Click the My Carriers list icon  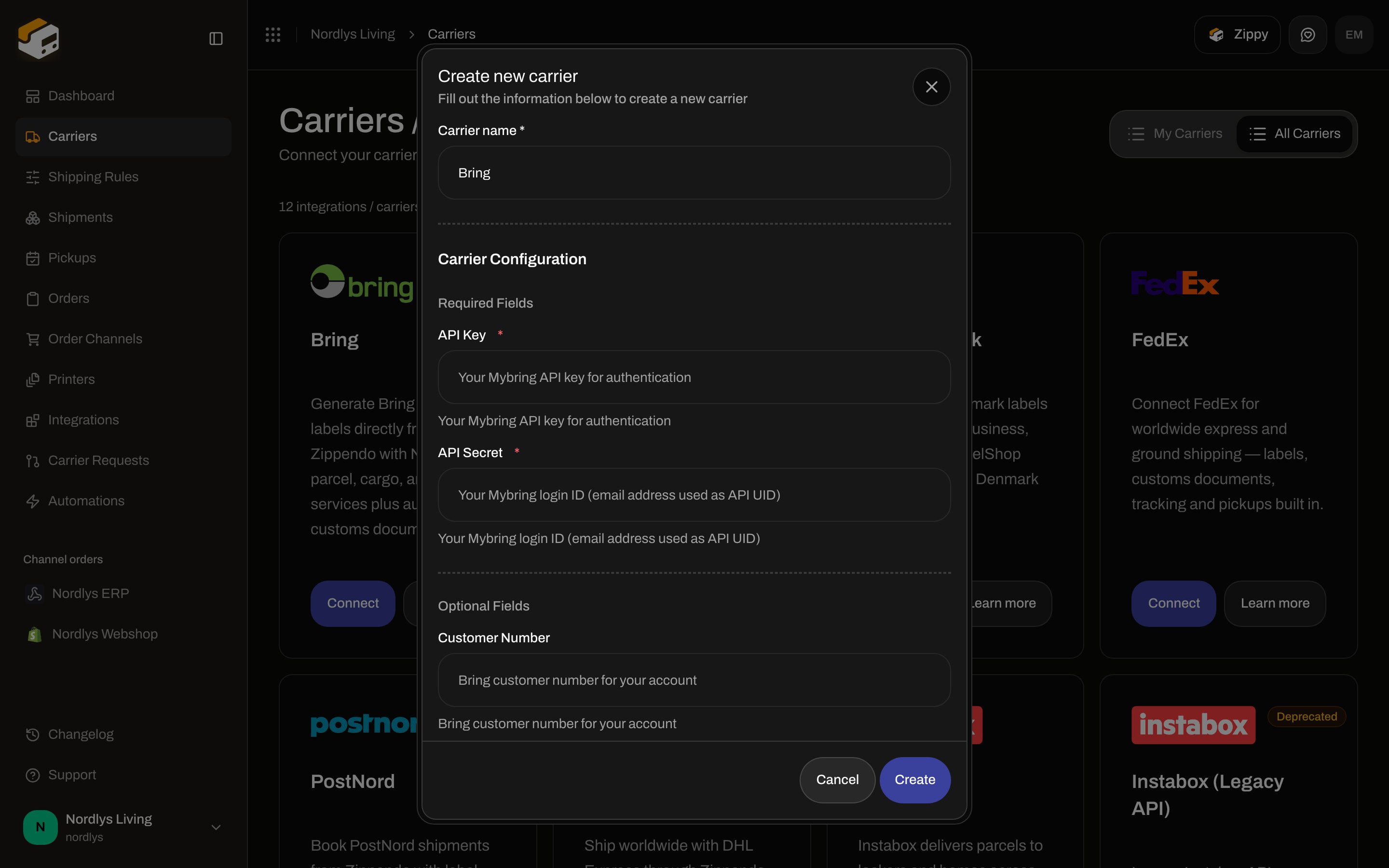[1136, 134]
